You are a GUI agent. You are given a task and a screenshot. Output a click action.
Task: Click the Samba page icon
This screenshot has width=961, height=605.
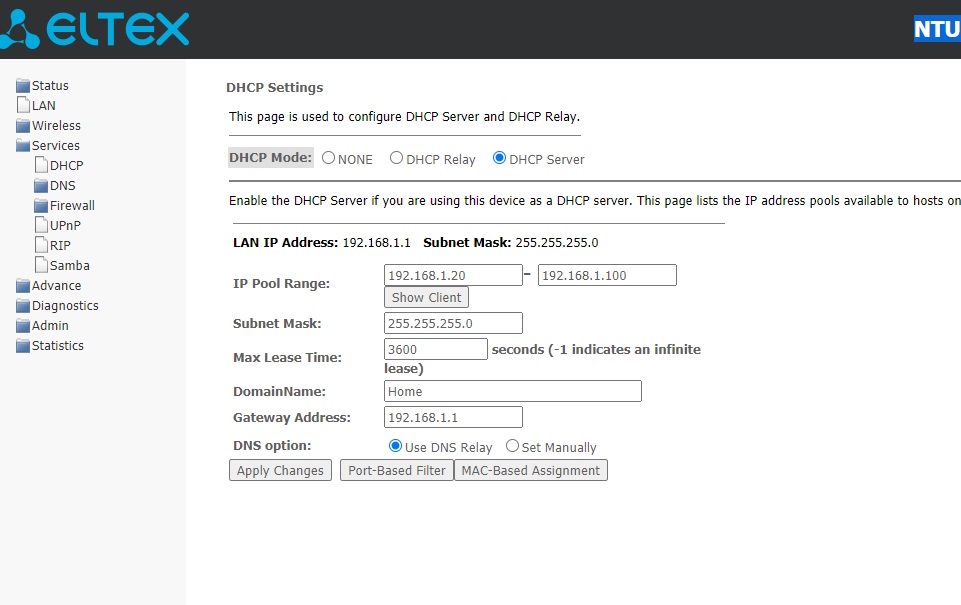pos(41,265)
